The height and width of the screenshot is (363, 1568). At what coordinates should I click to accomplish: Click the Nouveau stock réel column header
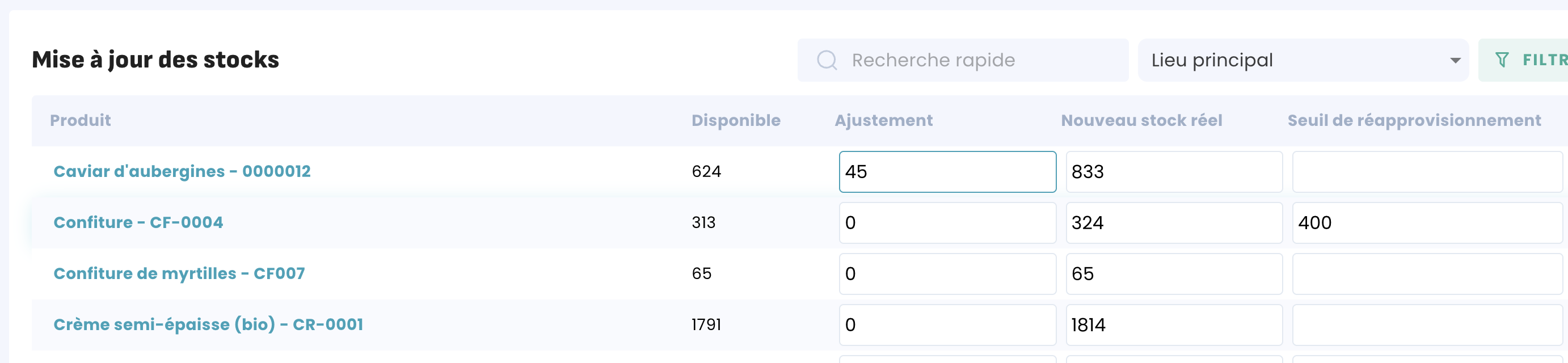1141,121
